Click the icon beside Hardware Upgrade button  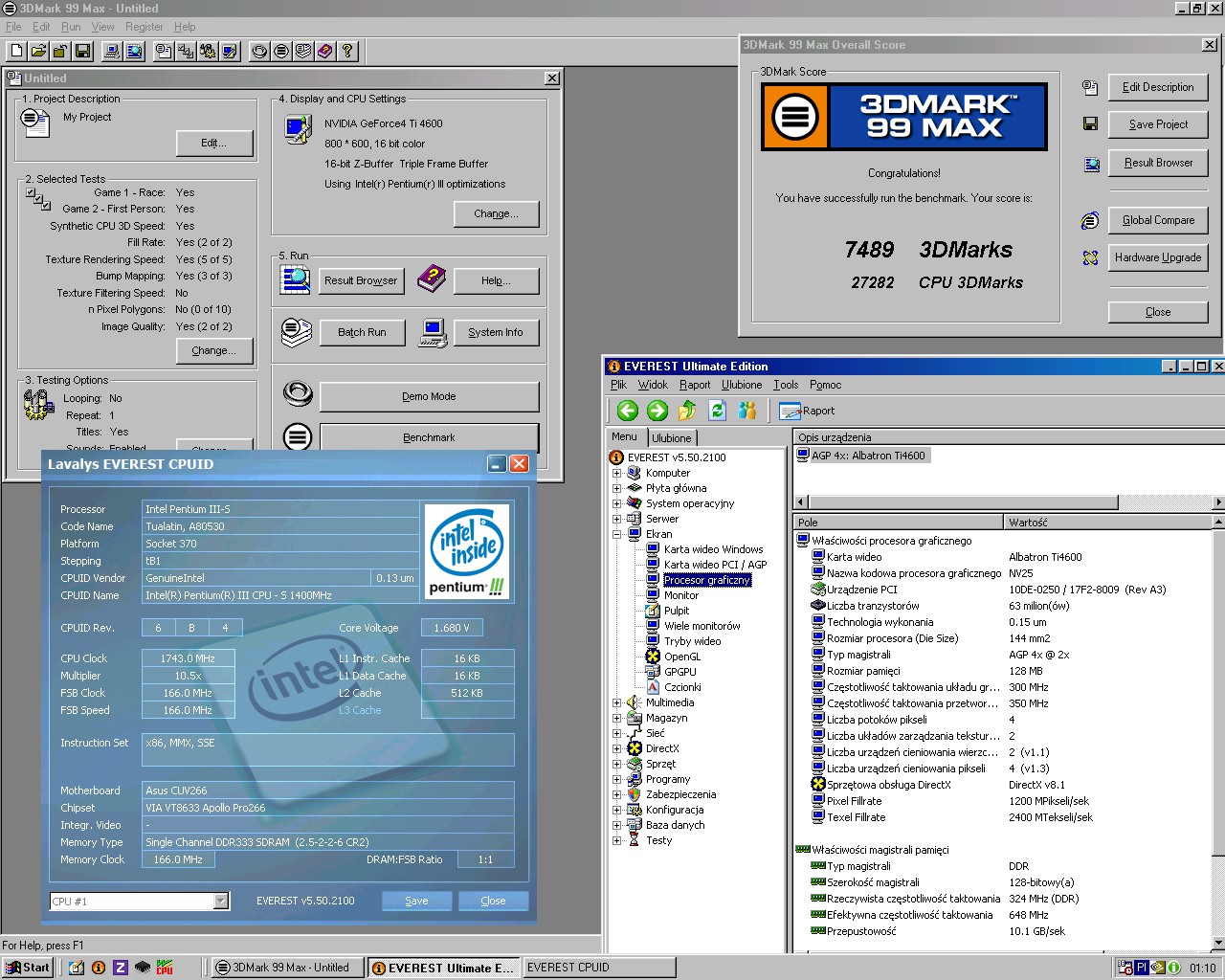point(1090,257)
